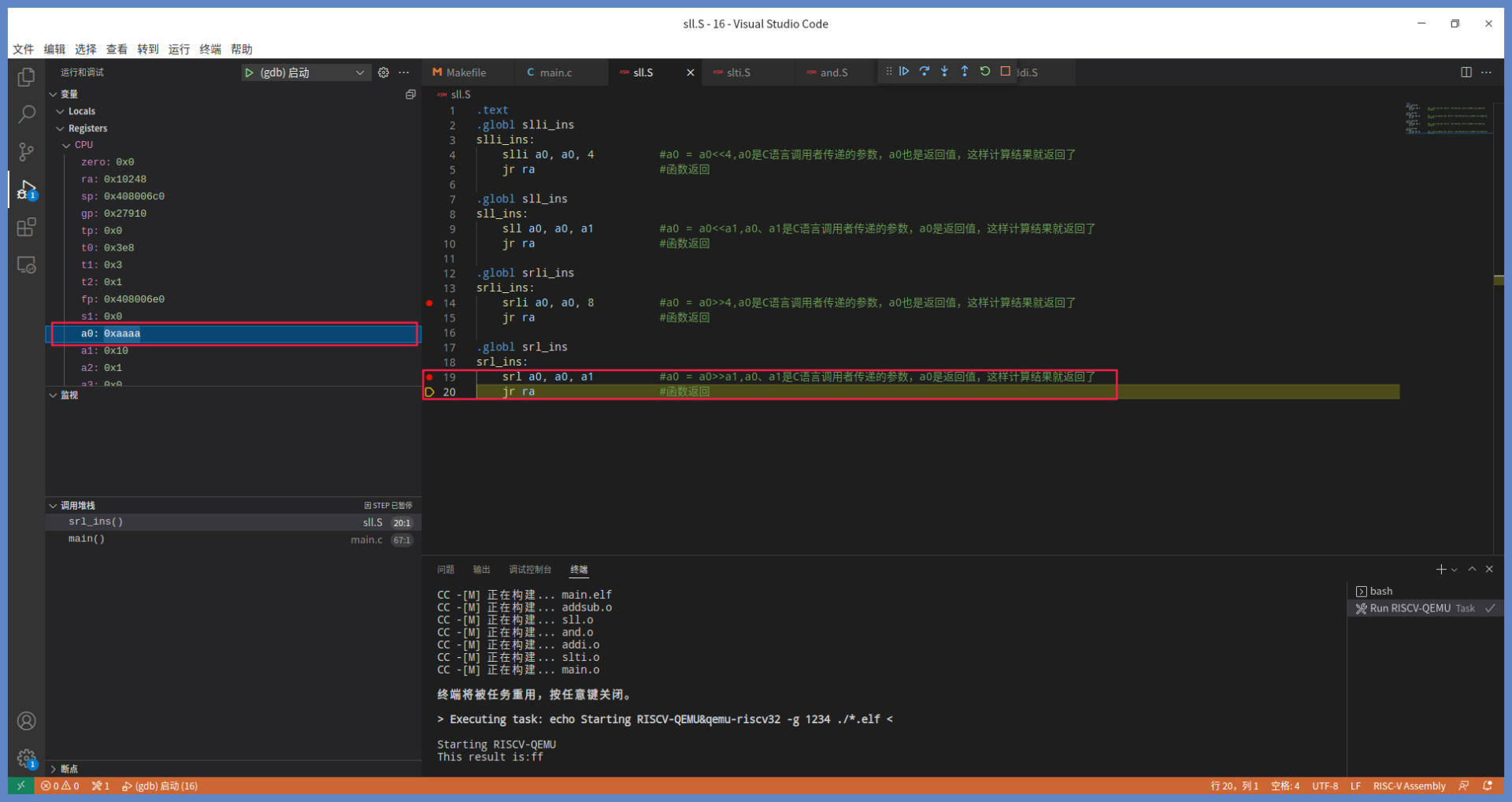The height and width of the screenshot is (802, 1512).
Task: Select the main() stack frame
Action: point(87,539)
